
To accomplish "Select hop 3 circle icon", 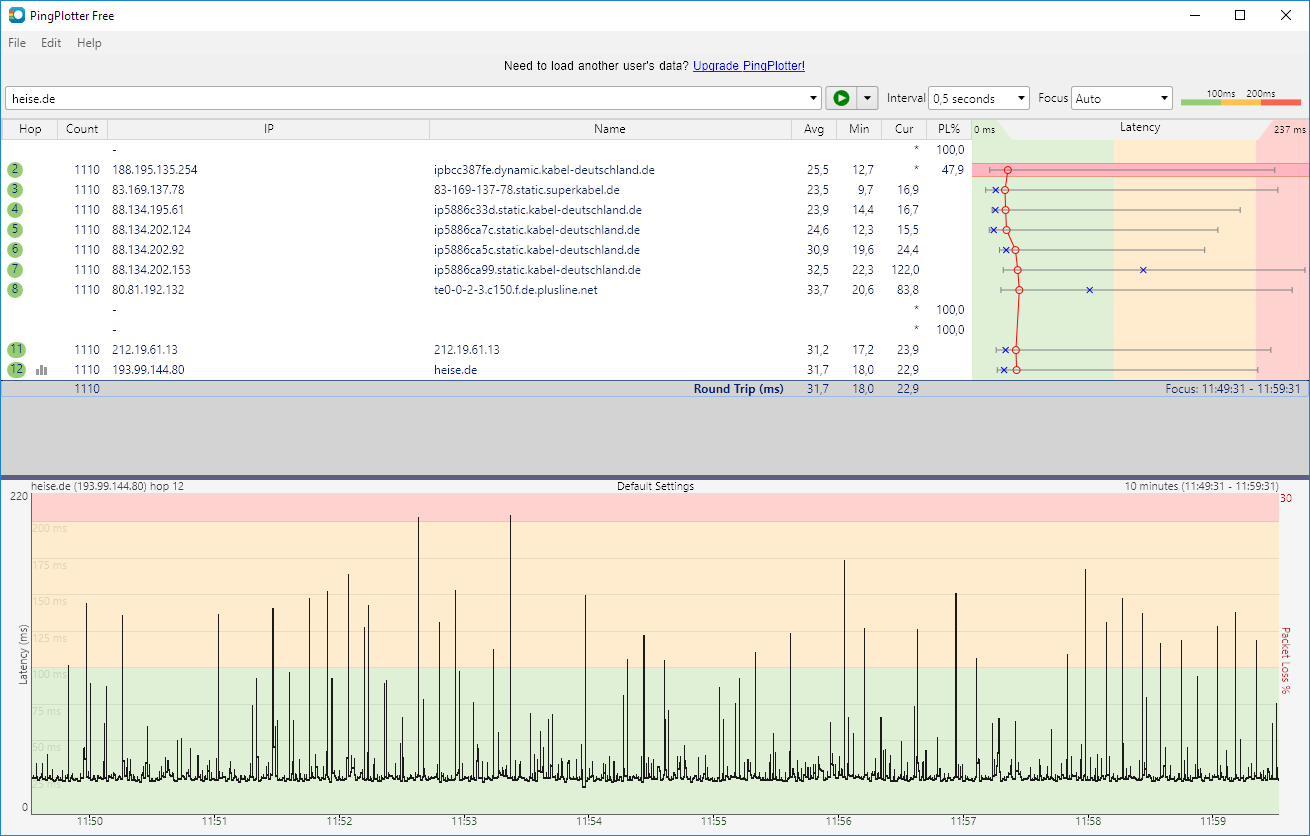I will [x=15, y=190].
